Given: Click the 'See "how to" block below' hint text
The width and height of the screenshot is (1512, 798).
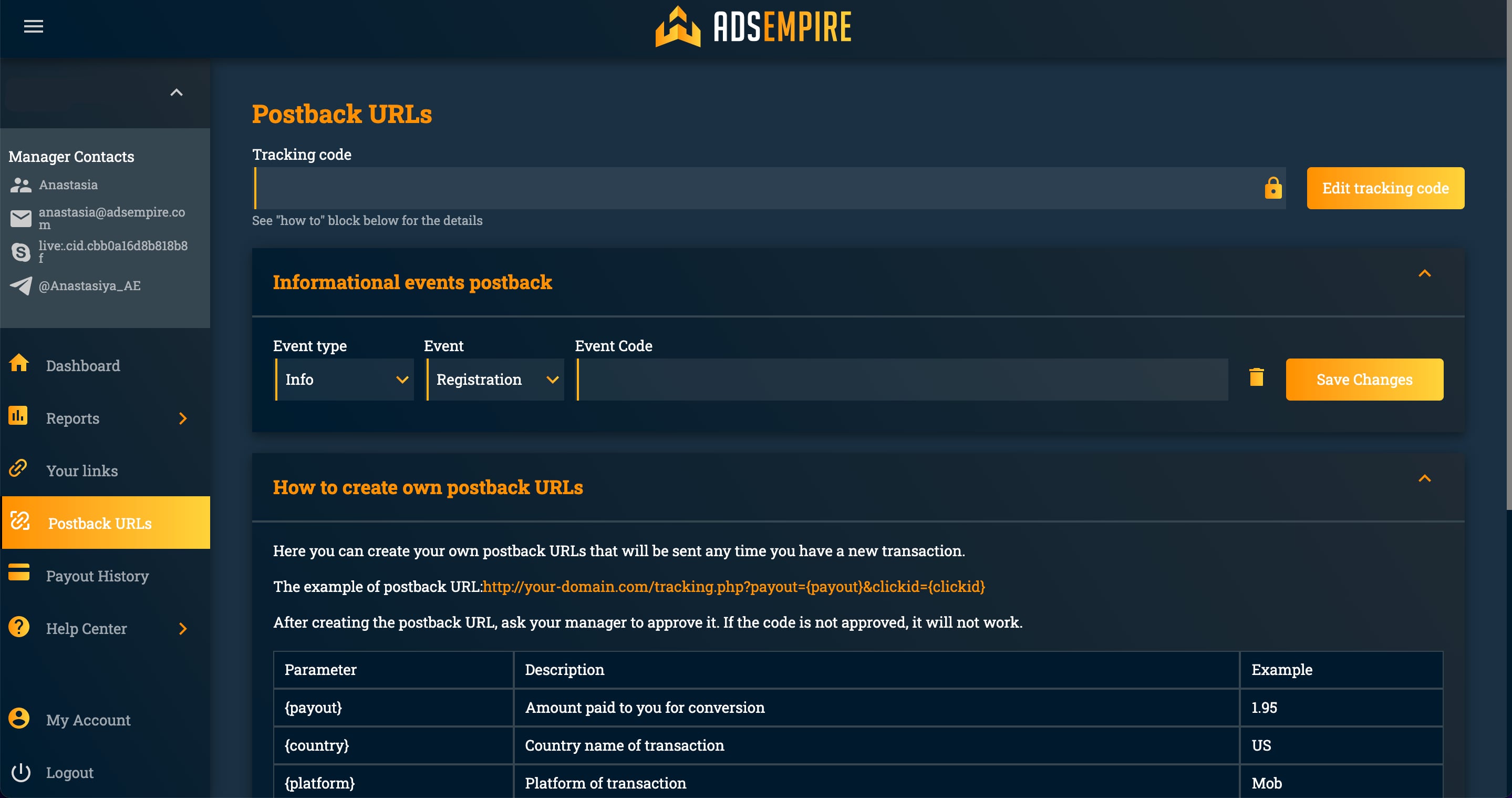Looking at the screenshot, I should point(367,220).
